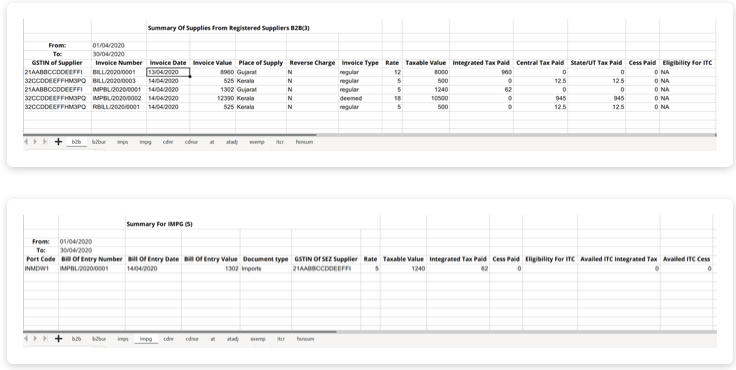Click the 'Document type' column header

pos(266,259)
